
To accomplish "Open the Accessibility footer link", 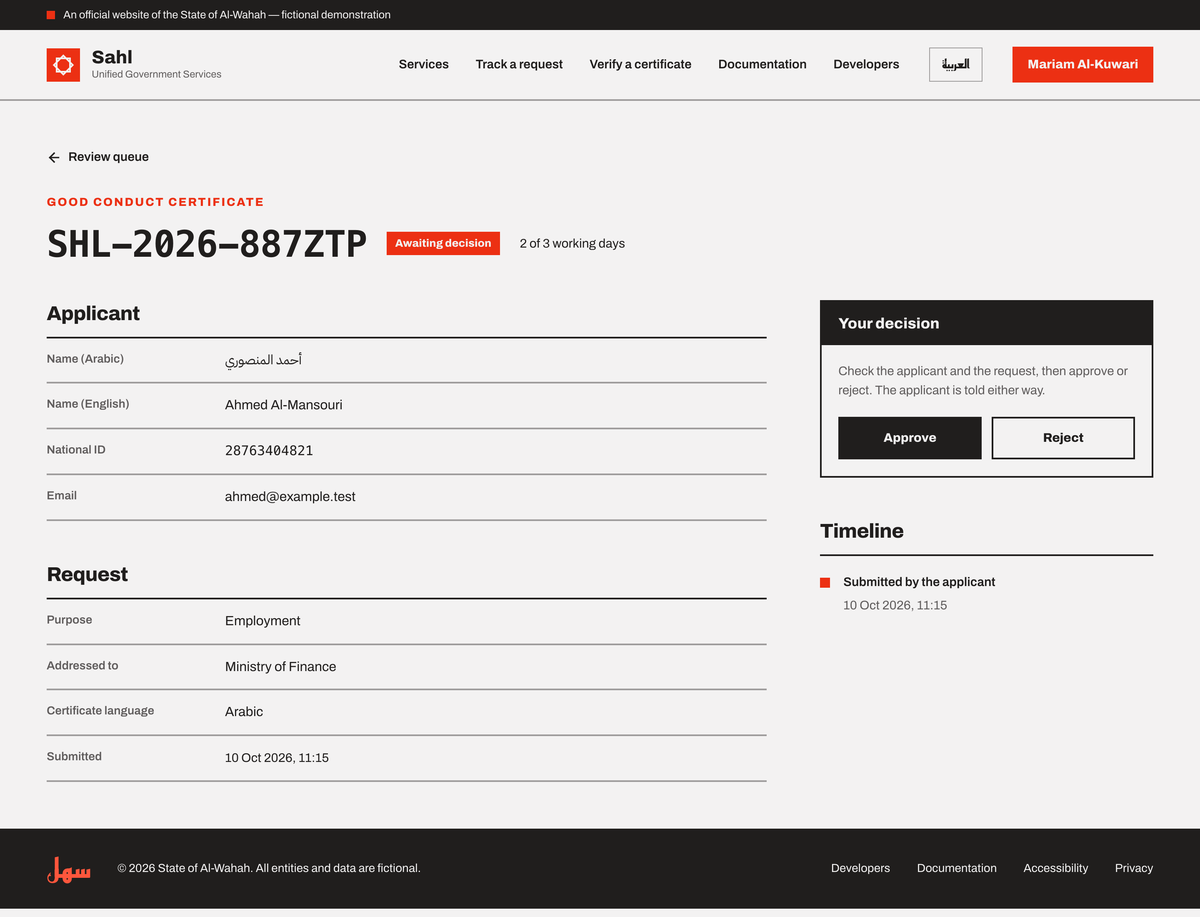I will click(x=1056, y=868).
